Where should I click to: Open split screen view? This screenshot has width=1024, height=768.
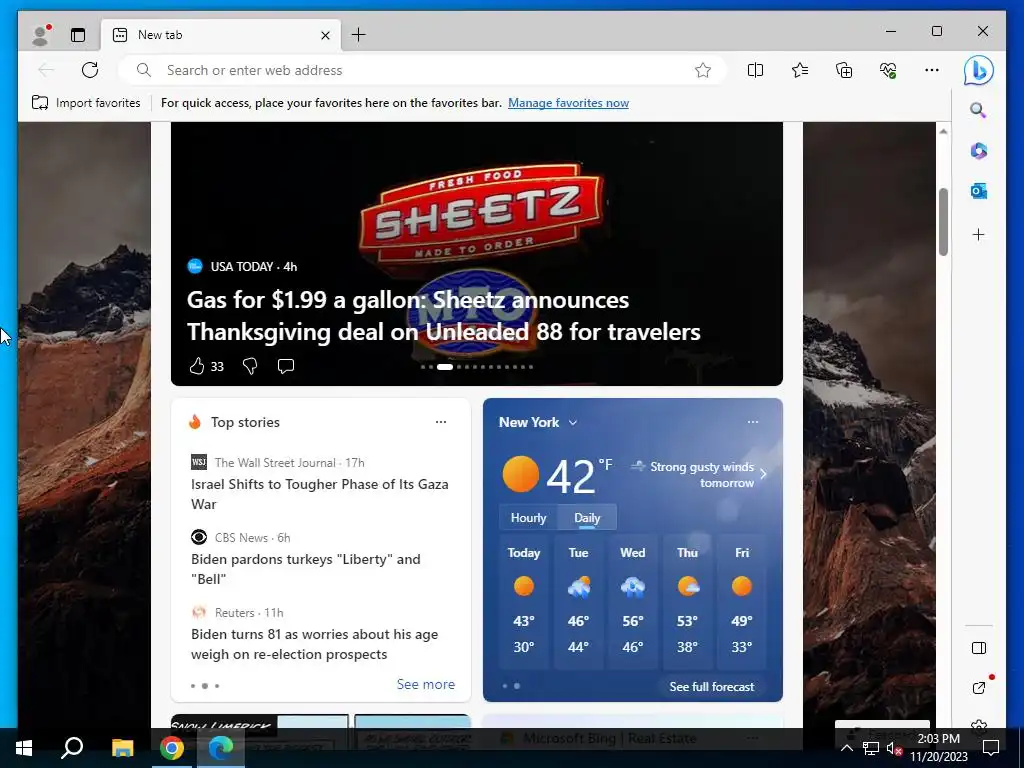tap(755, 70)
